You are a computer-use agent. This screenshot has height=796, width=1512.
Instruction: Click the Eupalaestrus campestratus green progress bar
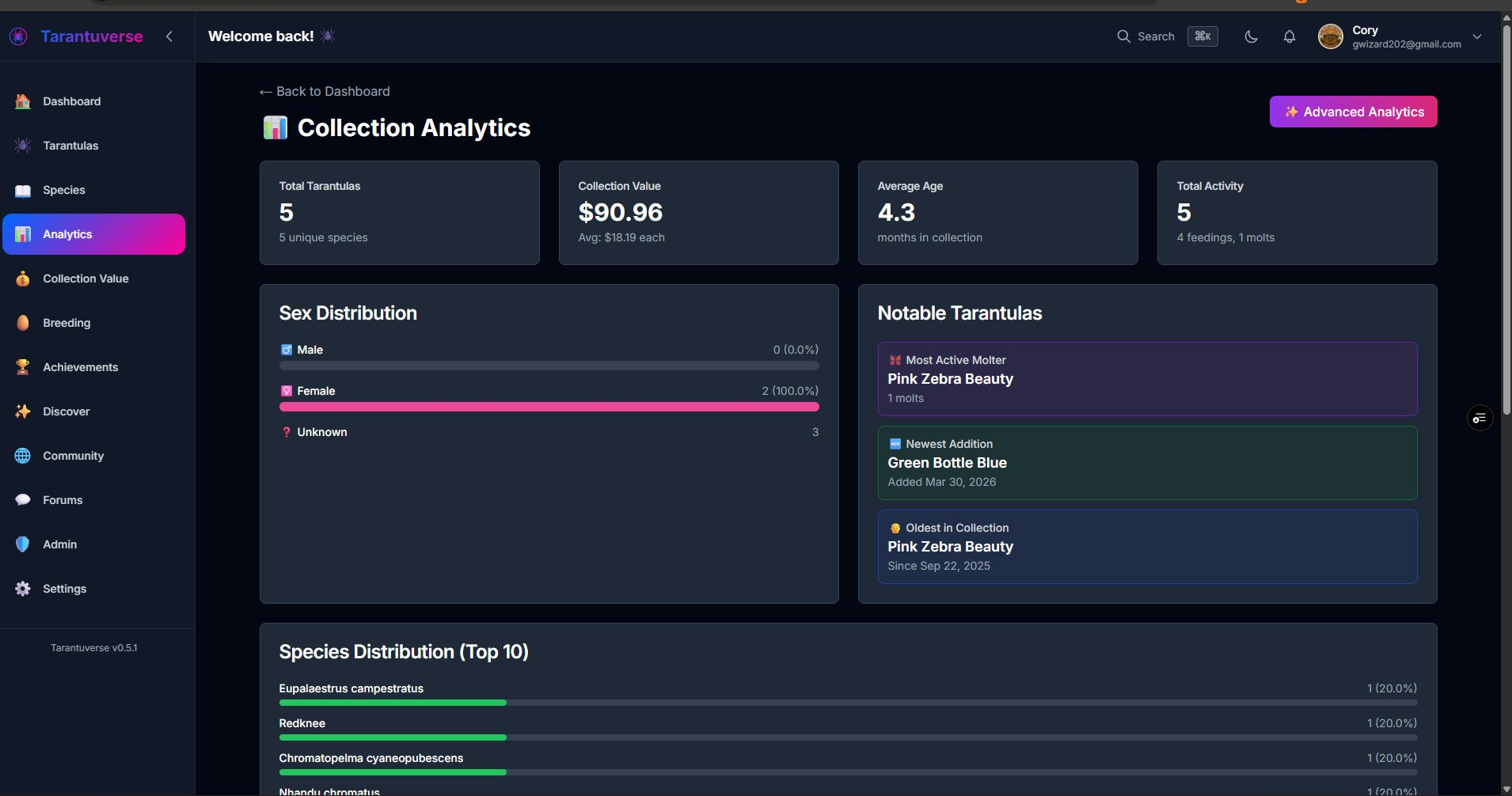(393, 703)
